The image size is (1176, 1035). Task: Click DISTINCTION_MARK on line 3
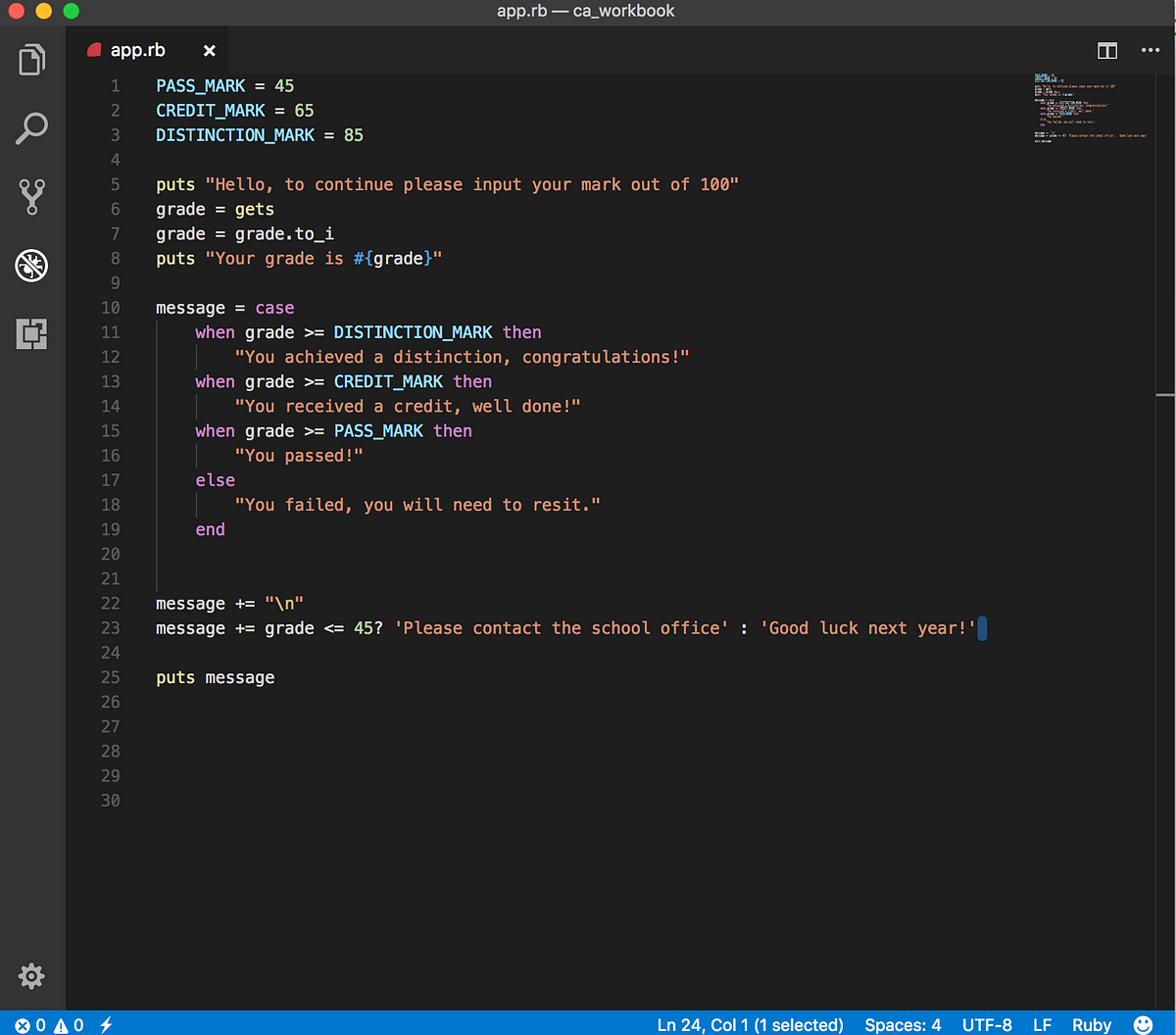(235, 135)
